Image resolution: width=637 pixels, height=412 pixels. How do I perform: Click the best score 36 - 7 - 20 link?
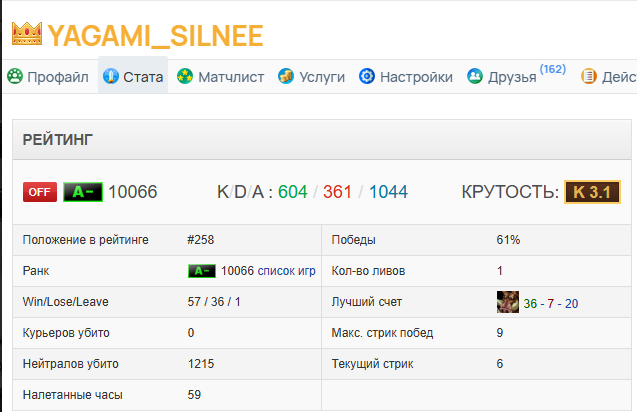point(550,304)
